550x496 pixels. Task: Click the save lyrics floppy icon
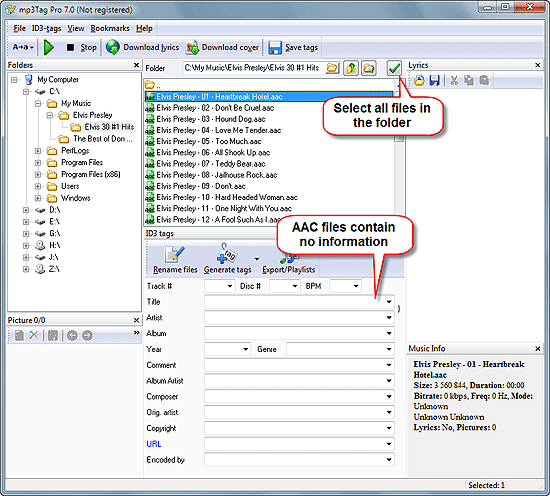coord(435,81)
